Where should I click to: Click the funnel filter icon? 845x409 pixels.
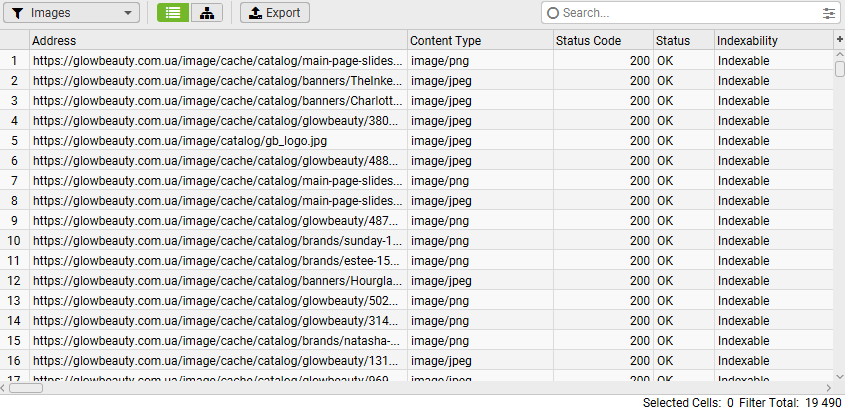(17, 13)
